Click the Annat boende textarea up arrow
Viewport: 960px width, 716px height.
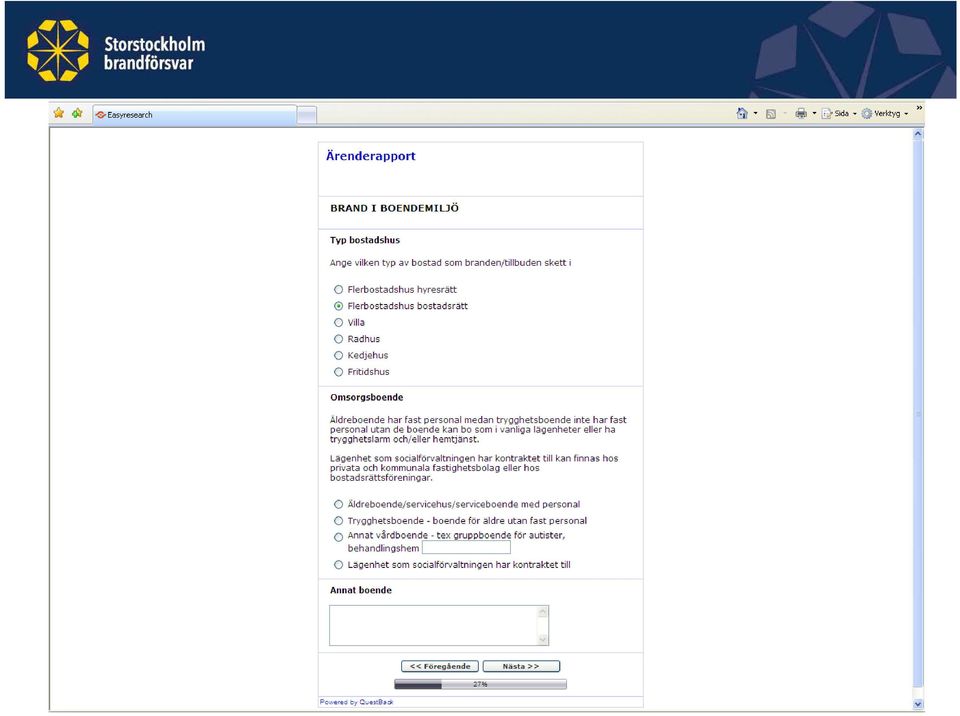pyautogui.click(x=542, y=612)
